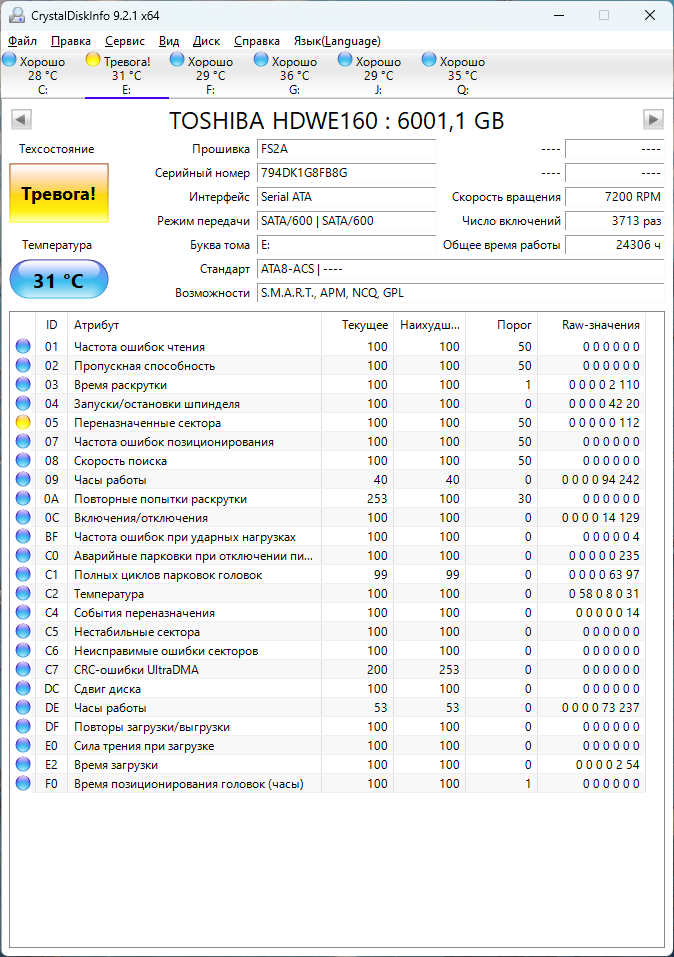Click the SATA/600 transfer mode field
Screen dimensions: 674x957
click(x=346, y=221)
